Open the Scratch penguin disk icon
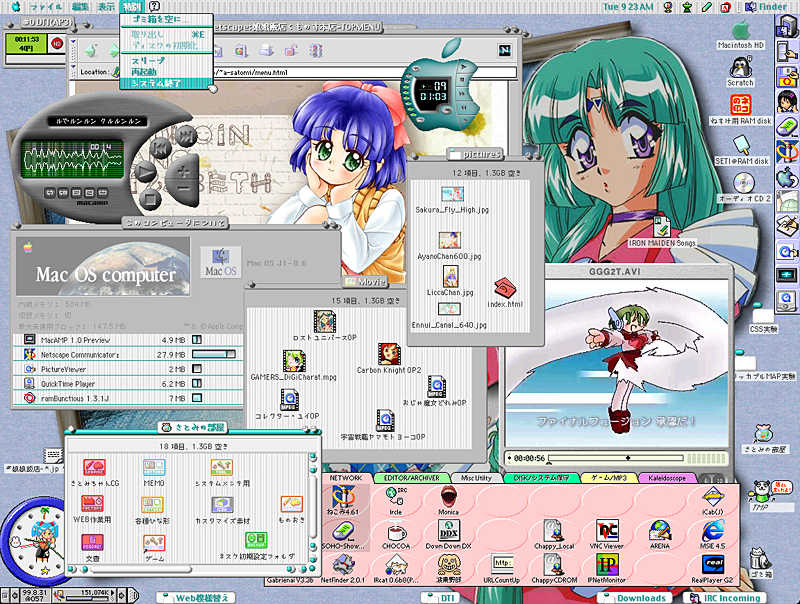Screen dimensions: 800x604 click(740, 67)
